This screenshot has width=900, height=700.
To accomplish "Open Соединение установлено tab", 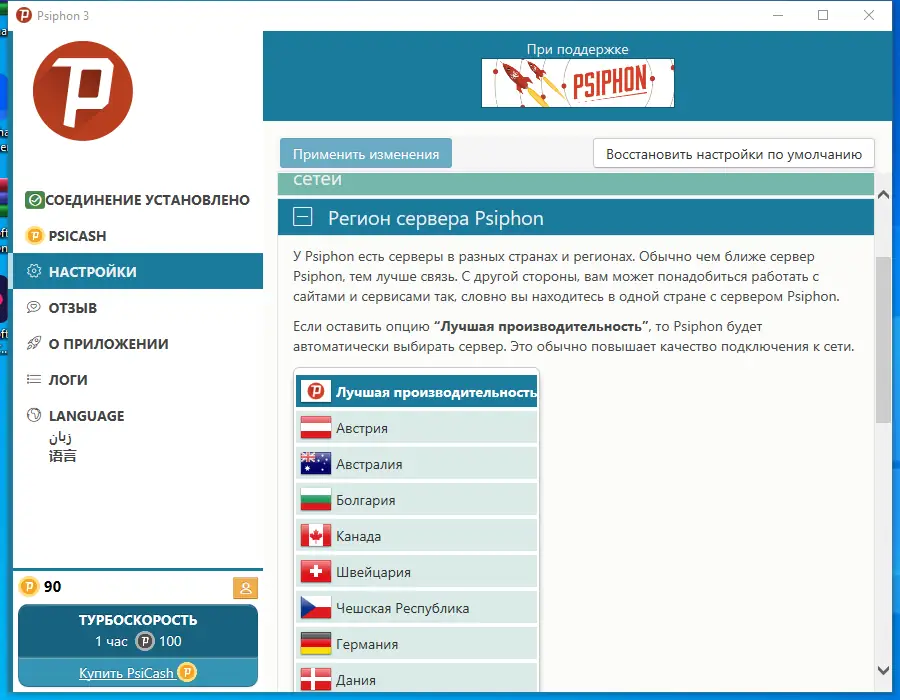I will [x=138, y=200].
